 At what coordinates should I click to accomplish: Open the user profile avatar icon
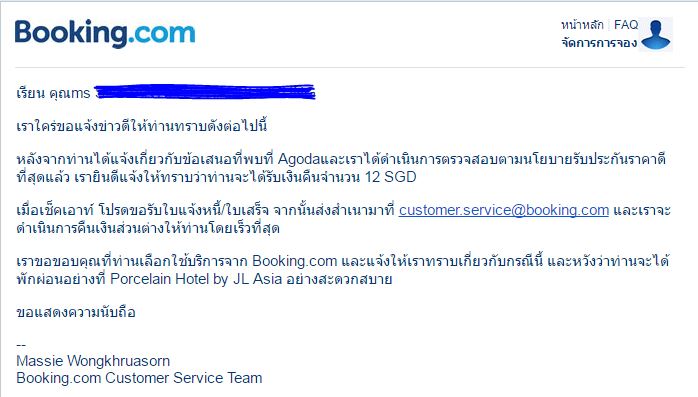[656, 35]
